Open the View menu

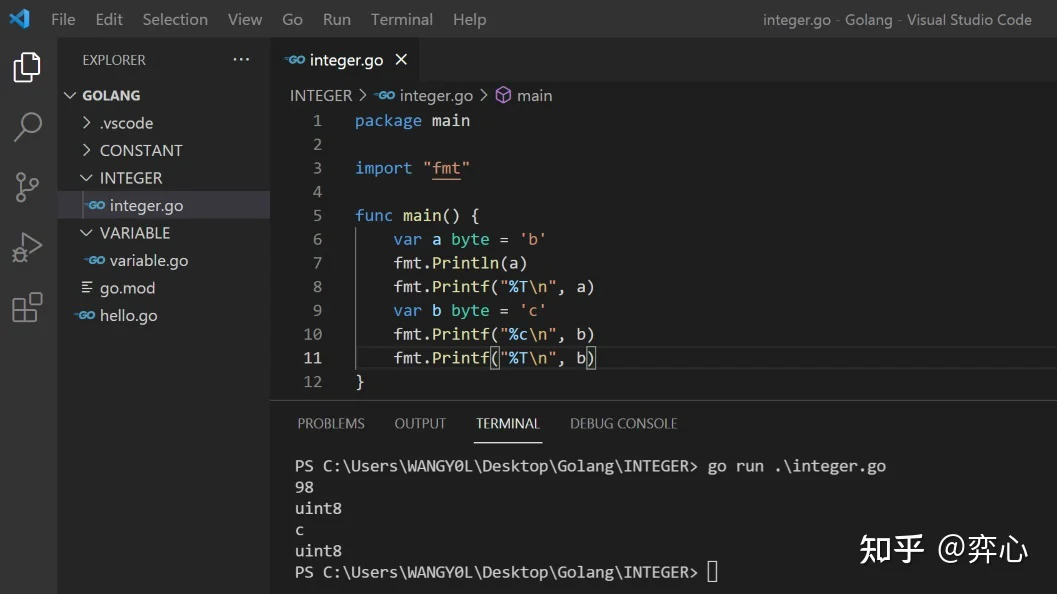tap(245, 20)
